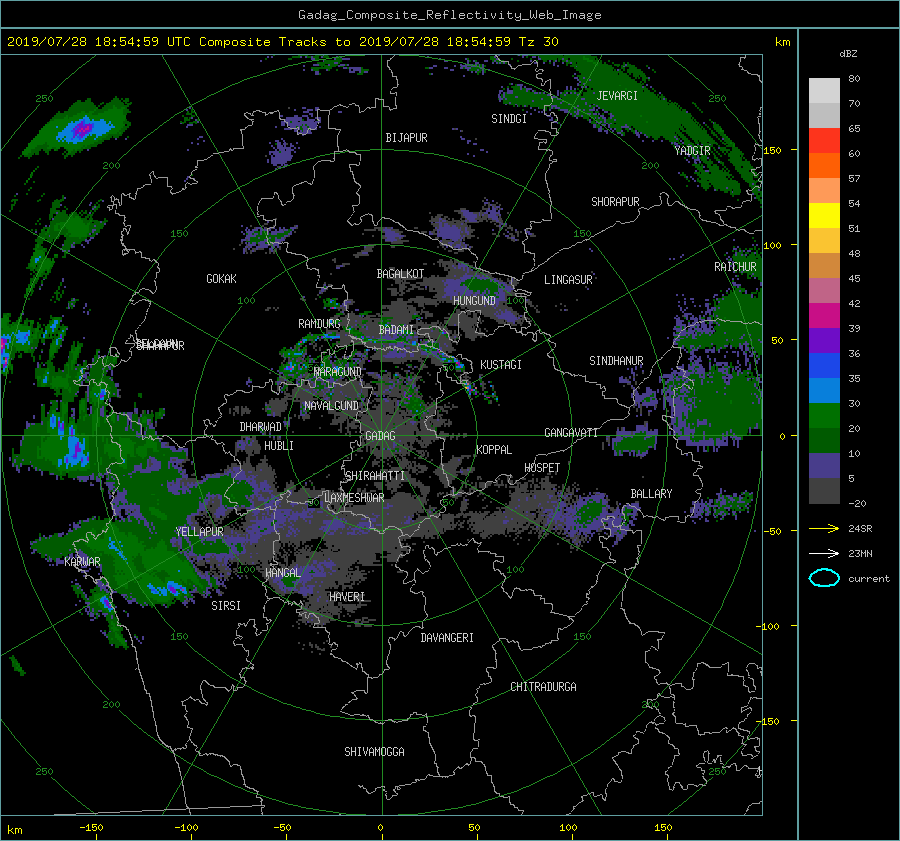
Task: Select the red 60-65 dBZ swatch
Action: 824,141
